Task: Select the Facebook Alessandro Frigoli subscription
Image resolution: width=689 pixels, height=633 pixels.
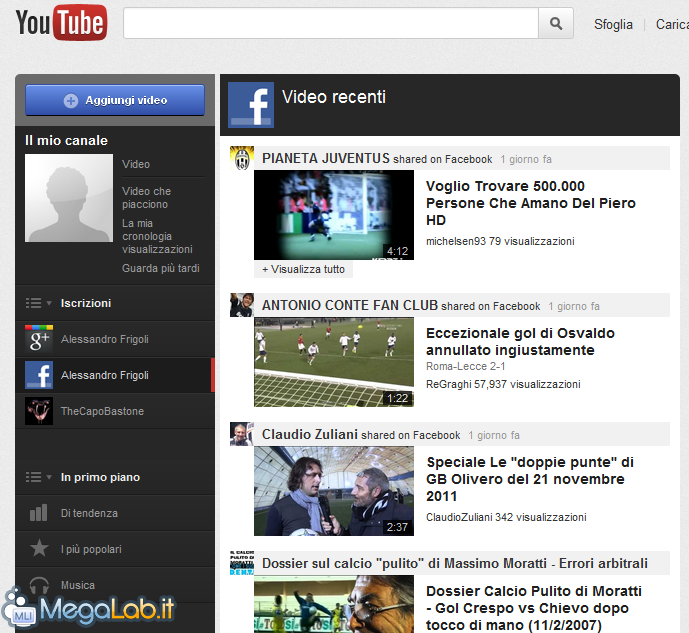Action: (115, 375)
